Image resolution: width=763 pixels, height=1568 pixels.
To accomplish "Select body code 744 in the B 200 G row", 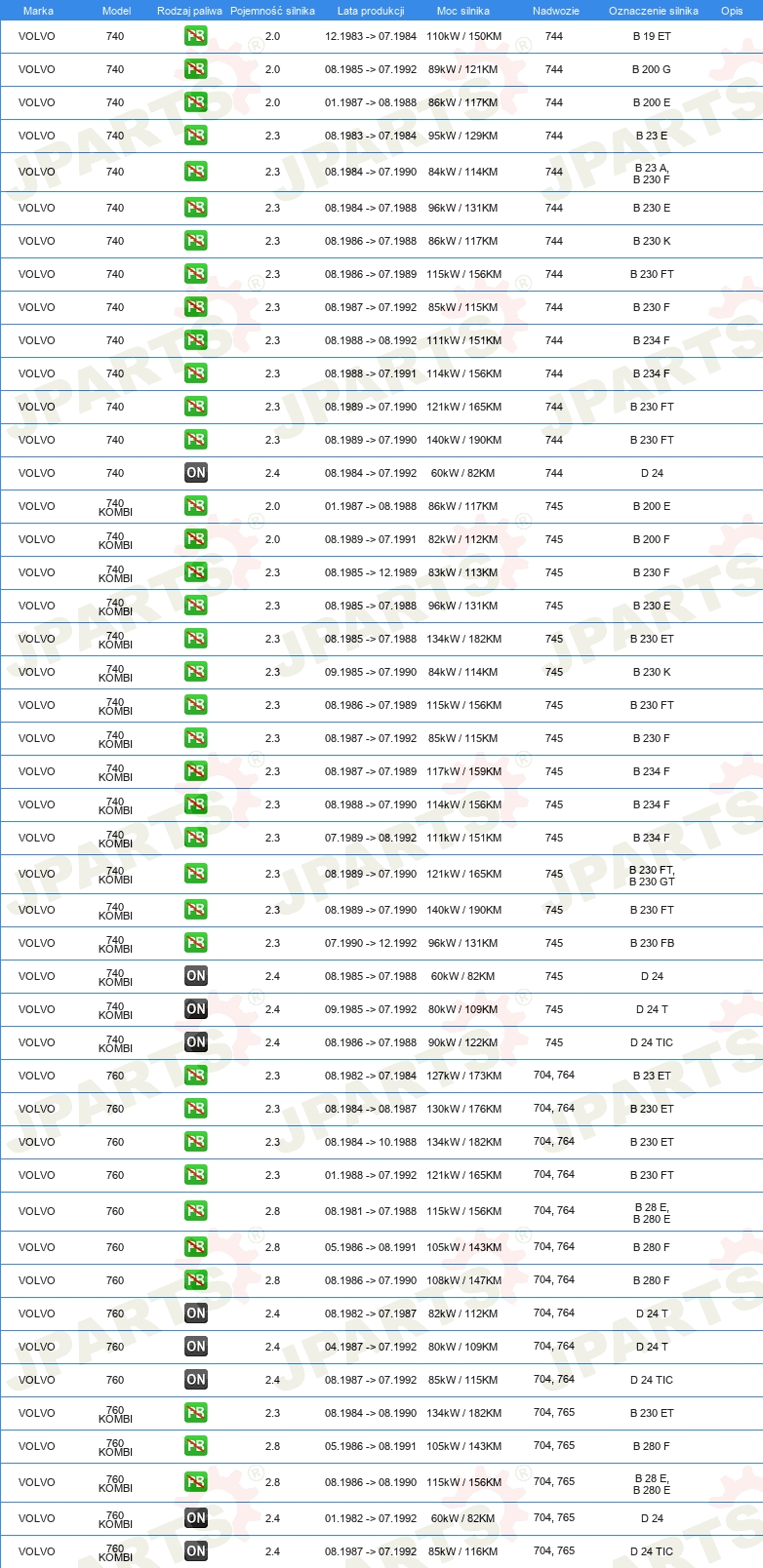I will pos(554,69).
